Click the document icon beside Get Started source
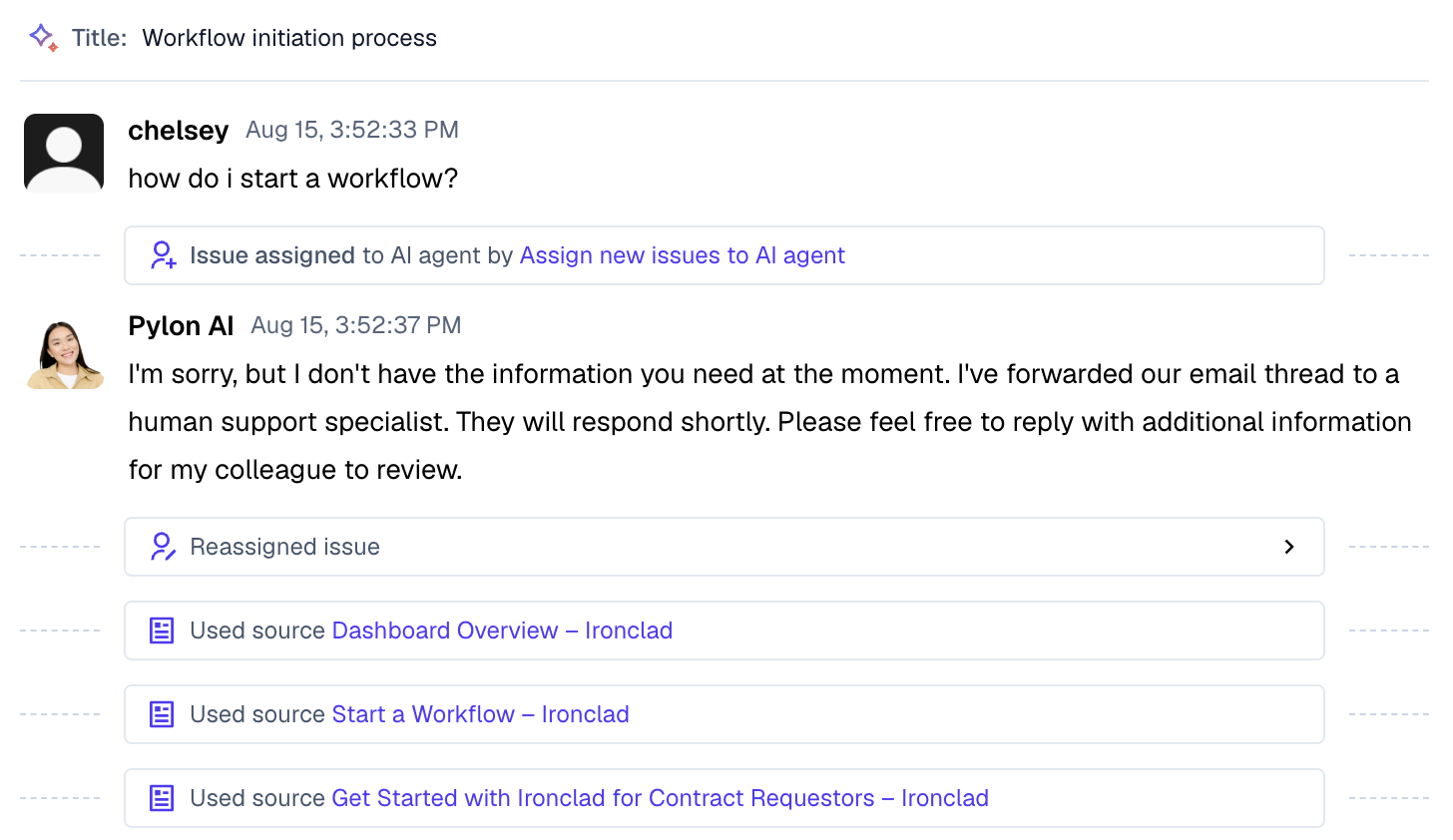This screenshot has width=1453, height=840. point(162,798)
